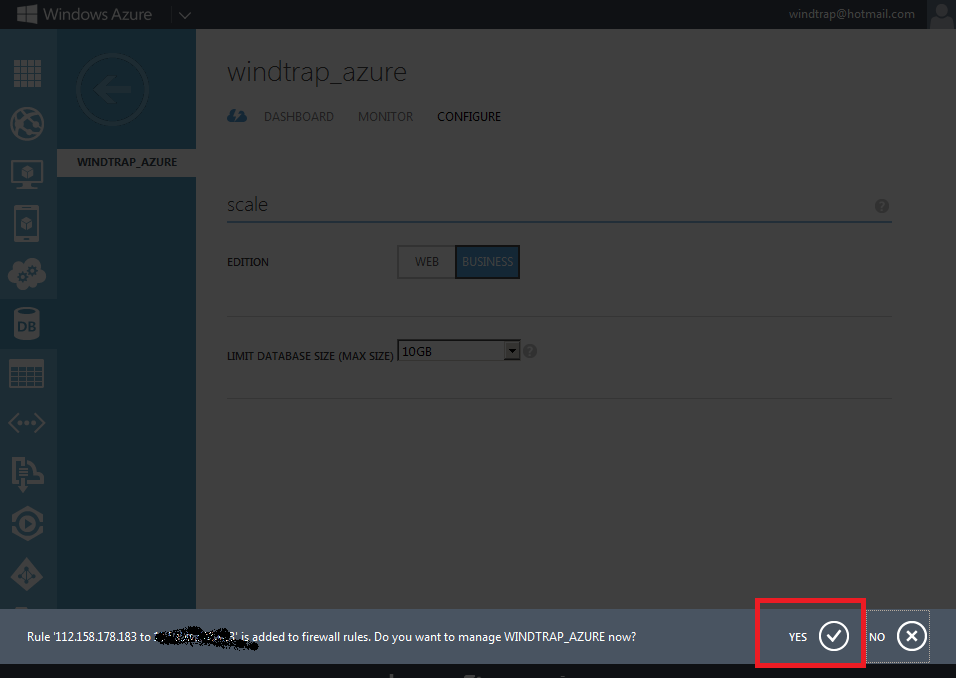Select WINDTRAP_AZURE in the database list
The height and width of the screenshot is (678, 956).
[x=127, y=162]
